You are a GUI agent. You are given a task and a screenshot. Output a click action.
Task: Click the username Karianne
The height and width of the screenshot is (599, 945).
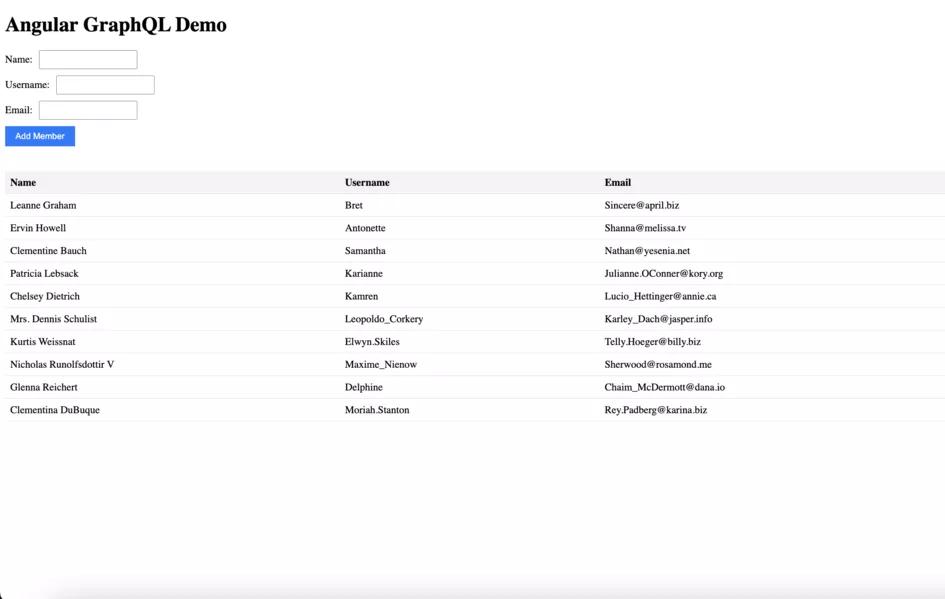[363, 274]
